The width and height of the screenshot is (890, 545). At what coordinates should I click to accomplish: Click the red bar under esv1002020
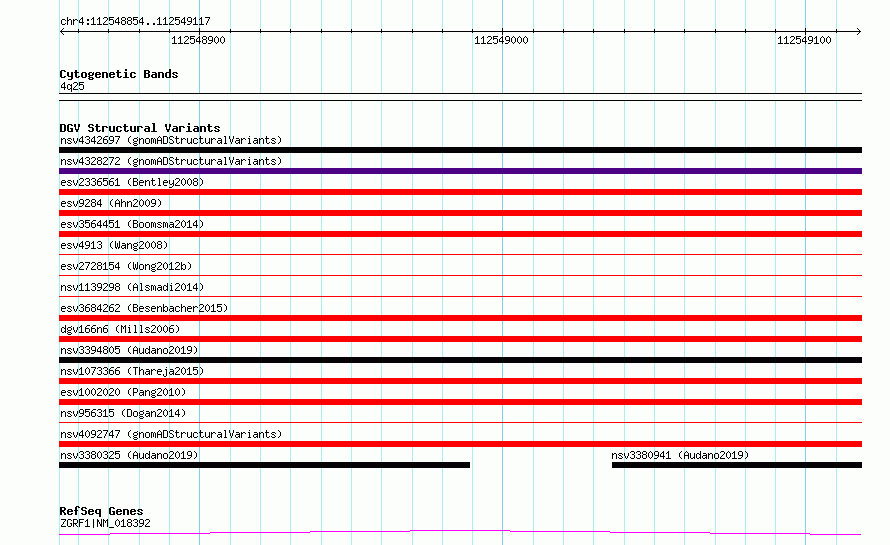(x=460, y=402)
